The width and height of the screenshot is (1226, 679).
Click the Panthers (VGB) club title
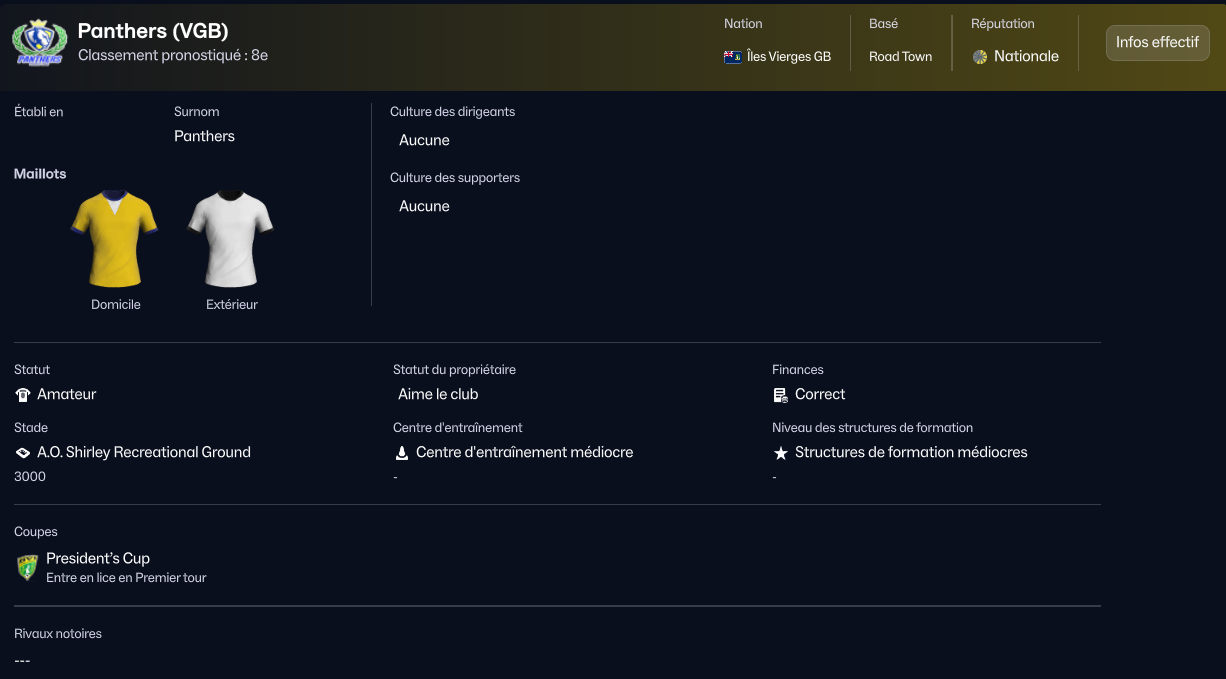tap(153, 32)
